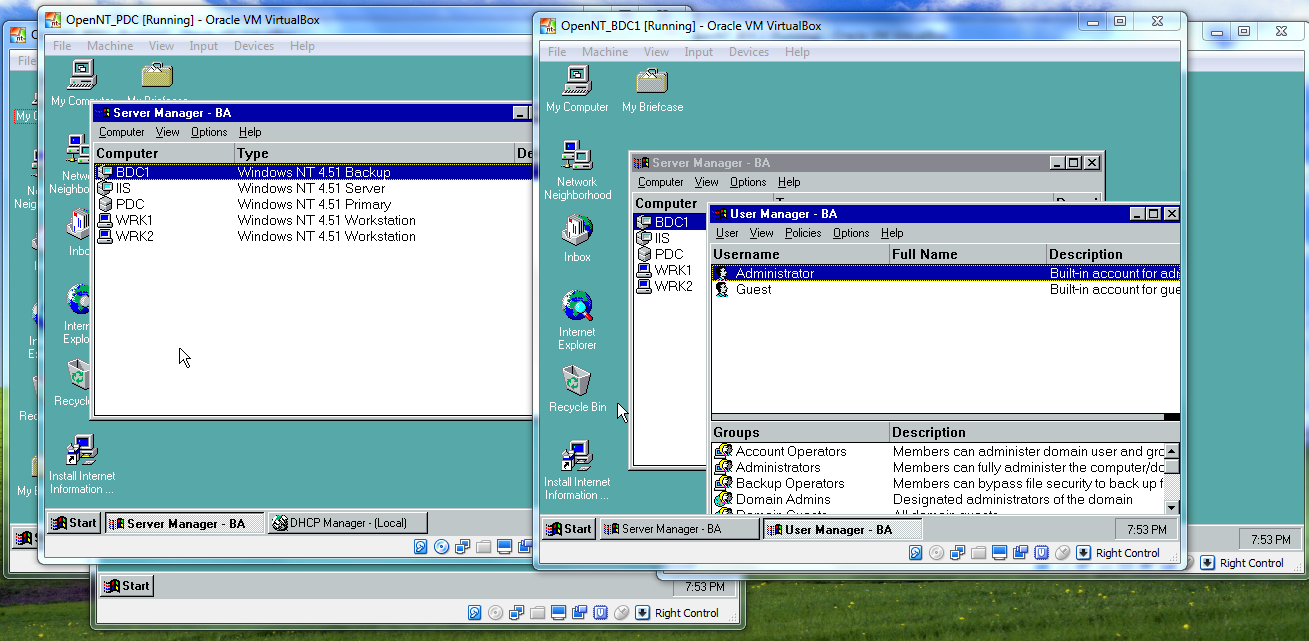Click Groups column header in User Manager
1309x641 pixels.
click(800, 432)
